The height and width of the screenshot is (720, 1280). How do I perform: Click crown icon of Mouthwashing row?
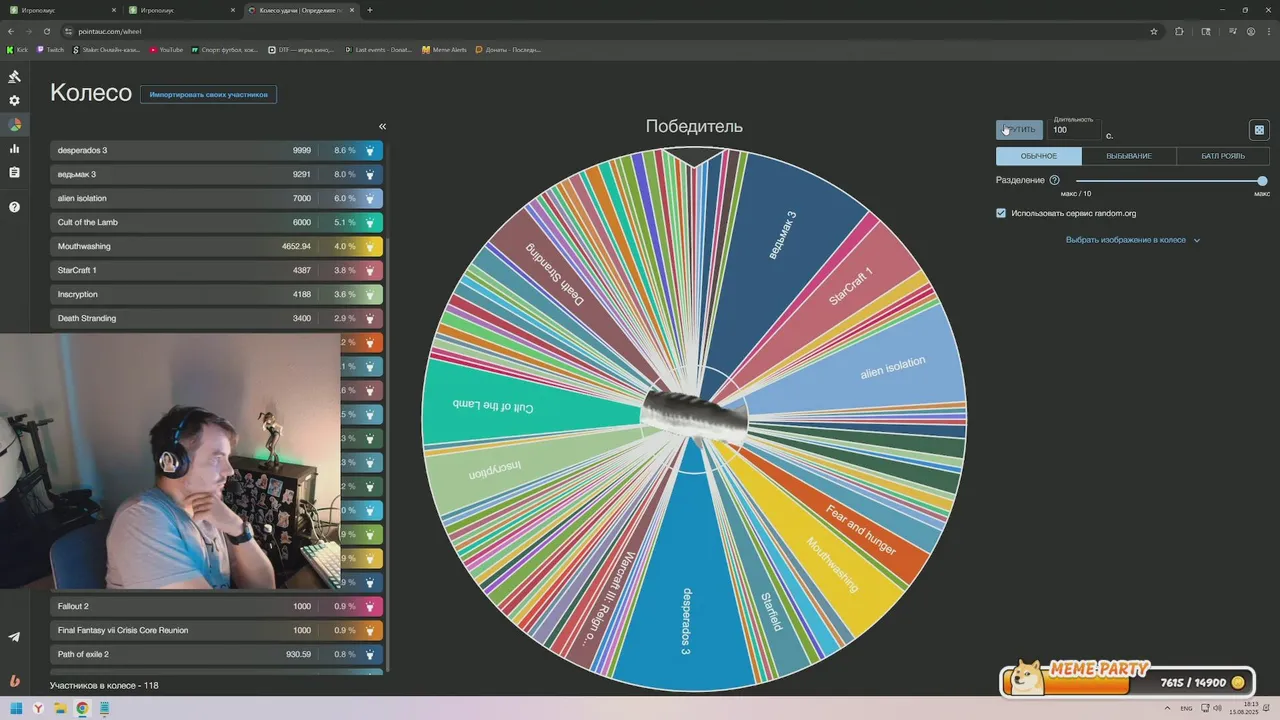coord(370,246)
